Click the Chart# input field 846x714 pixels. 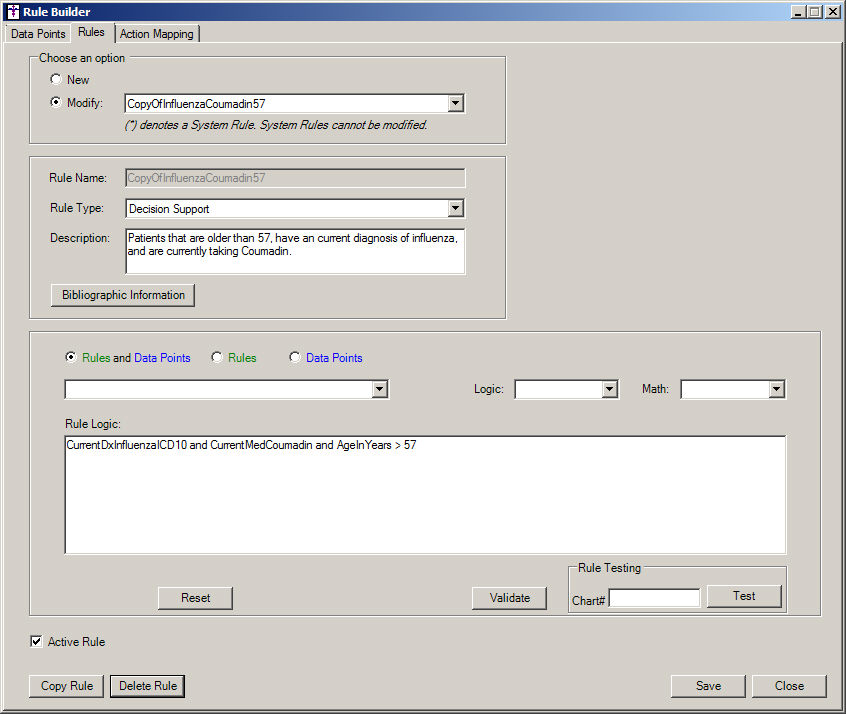coord(655,598)
